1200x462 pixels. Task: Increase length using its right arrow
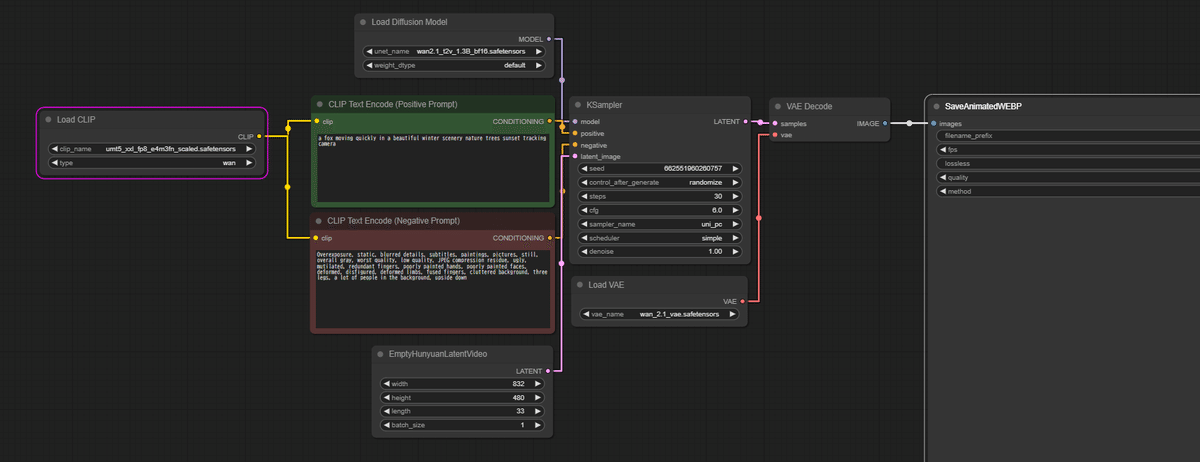point(539,411)
